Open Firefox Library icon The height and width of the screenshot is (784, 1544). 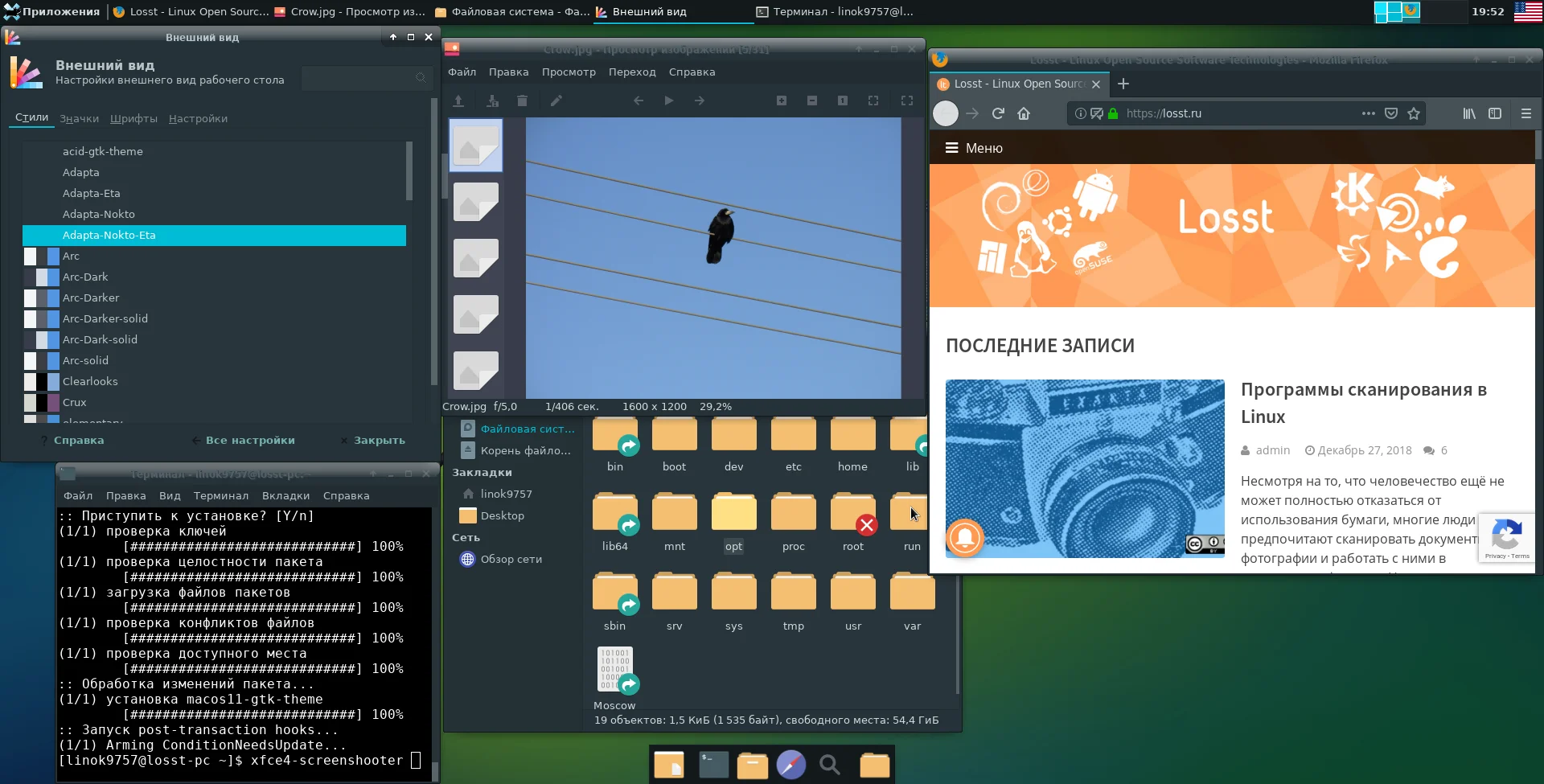(1469, 113)
